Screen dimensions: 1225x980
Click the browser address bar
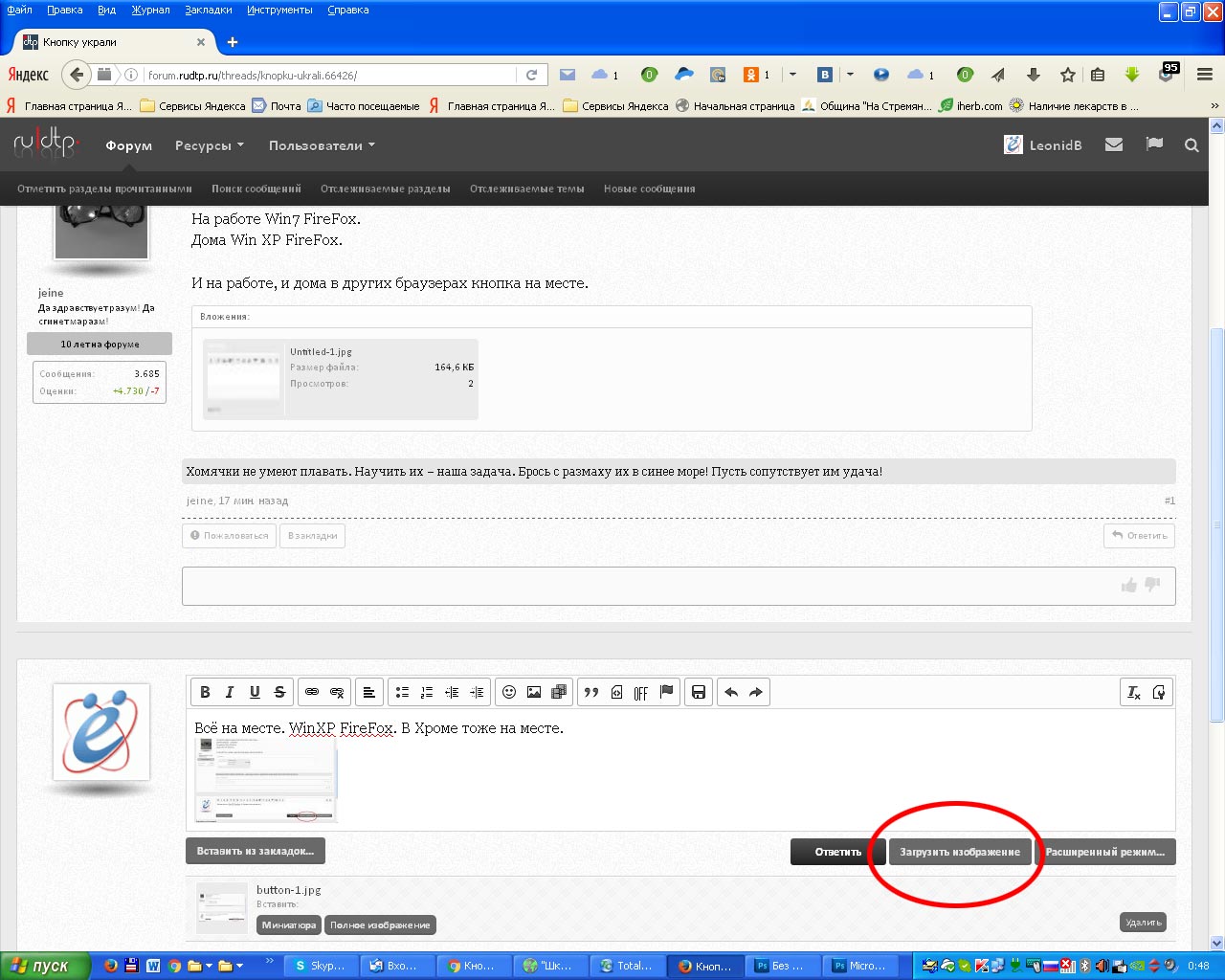click(x=327, y=75)
